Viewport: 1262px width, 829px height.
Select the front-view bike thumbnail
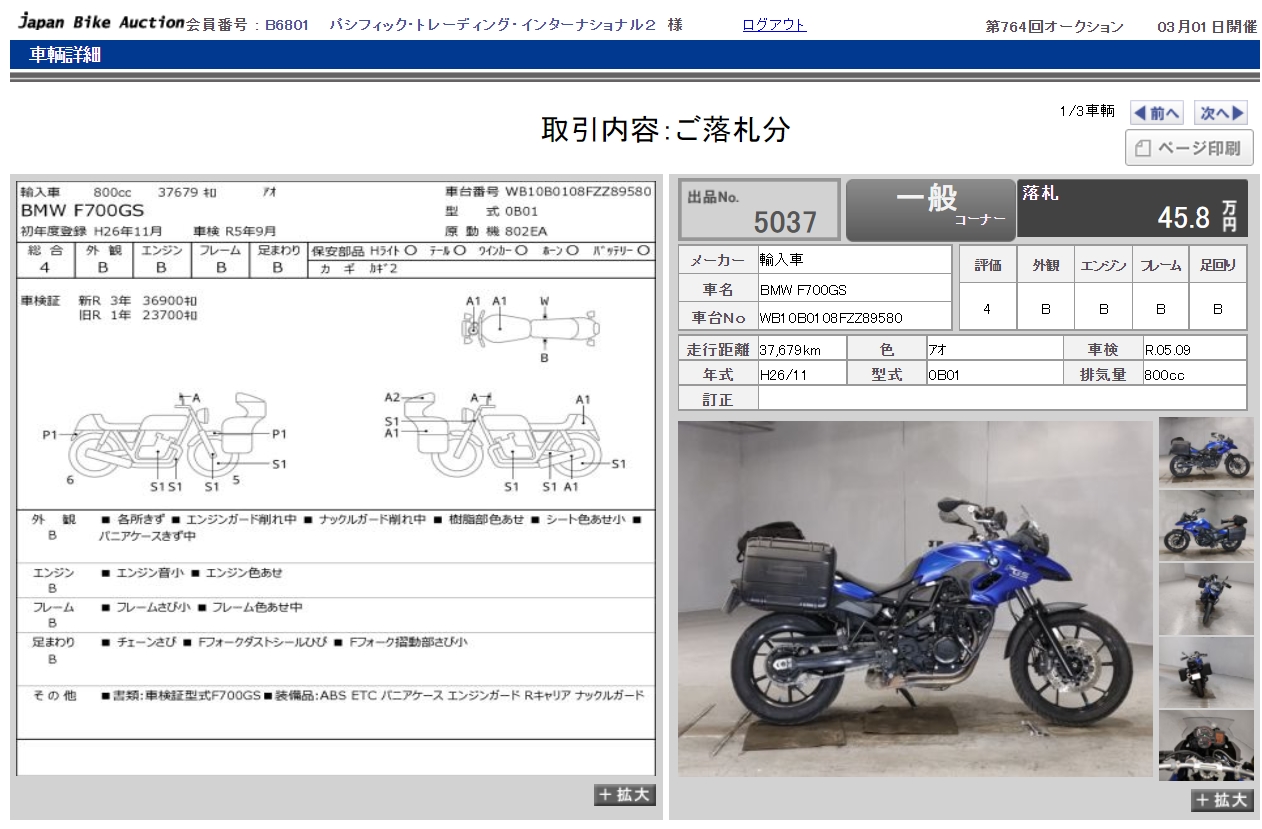(1206, 599)
